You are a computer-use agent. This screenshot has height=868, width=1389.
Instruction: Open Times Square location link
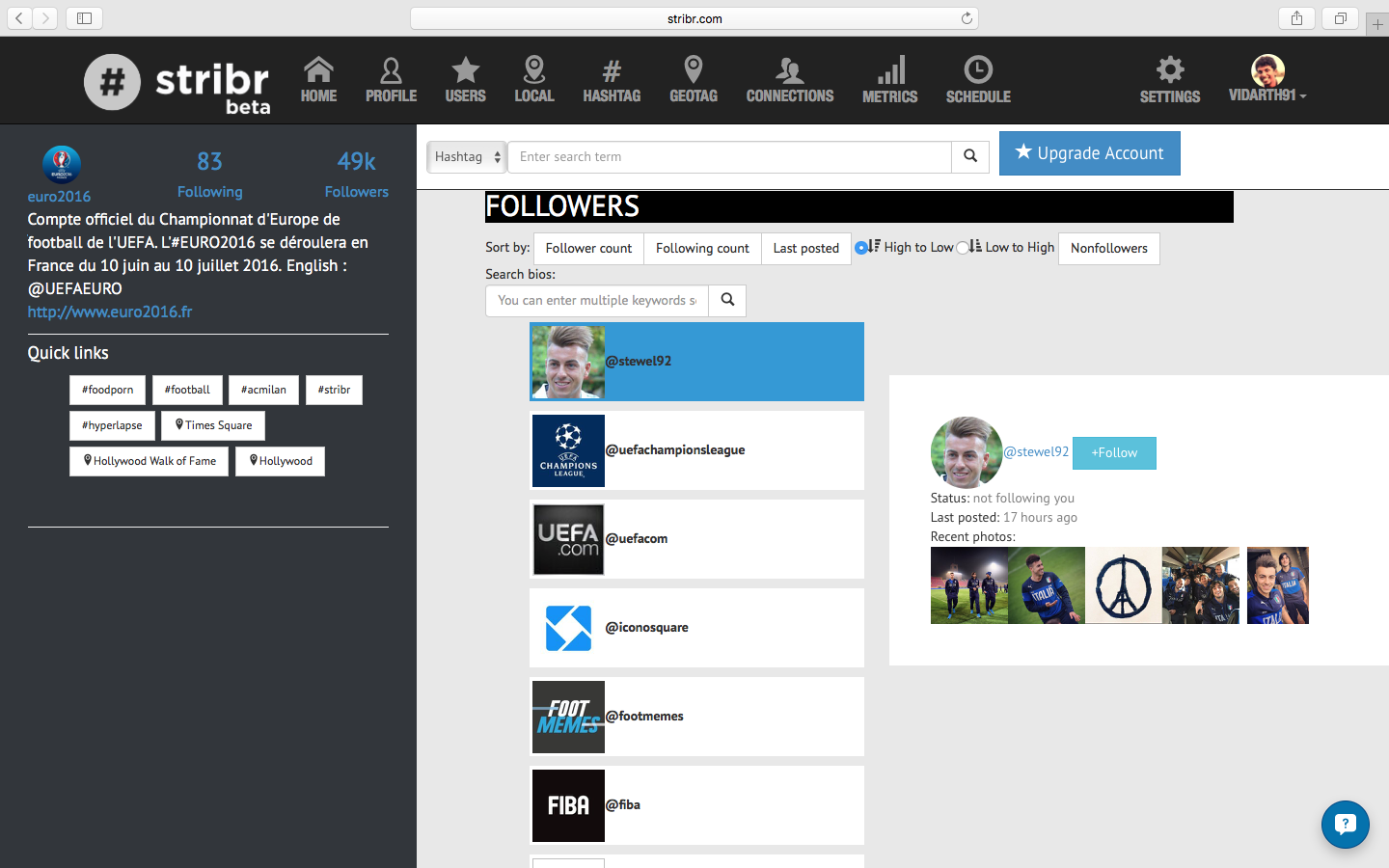[x=213, y=425]
